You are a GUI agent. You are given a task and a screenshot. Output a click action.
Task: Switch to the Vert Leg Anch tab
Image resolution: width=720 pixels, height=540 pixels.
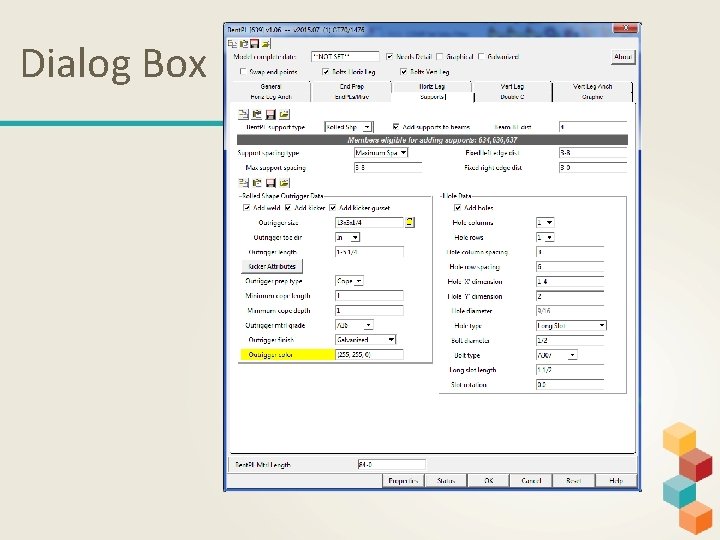pyautogui.click(x=592, y=86)
